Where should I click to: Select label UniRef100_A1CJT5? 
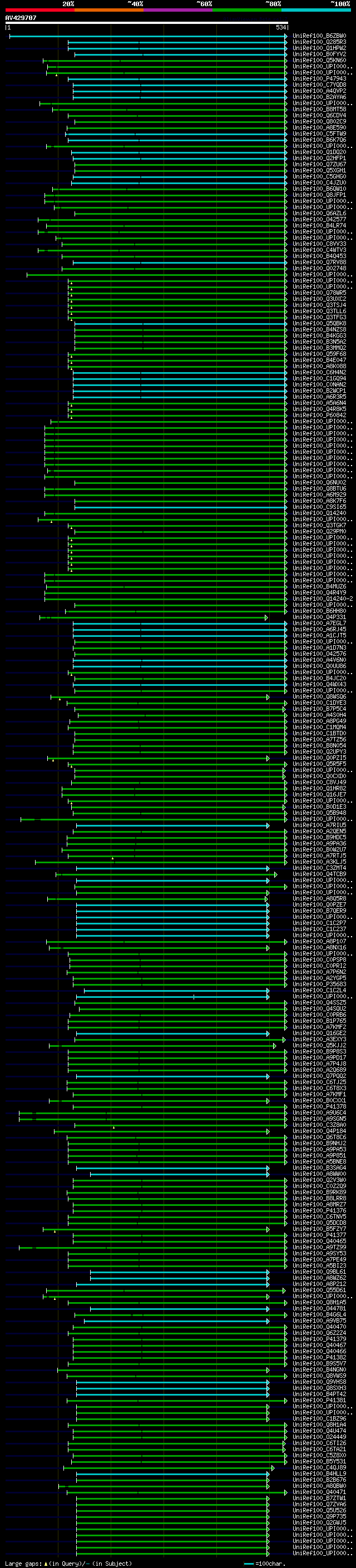tap(319, 635)
